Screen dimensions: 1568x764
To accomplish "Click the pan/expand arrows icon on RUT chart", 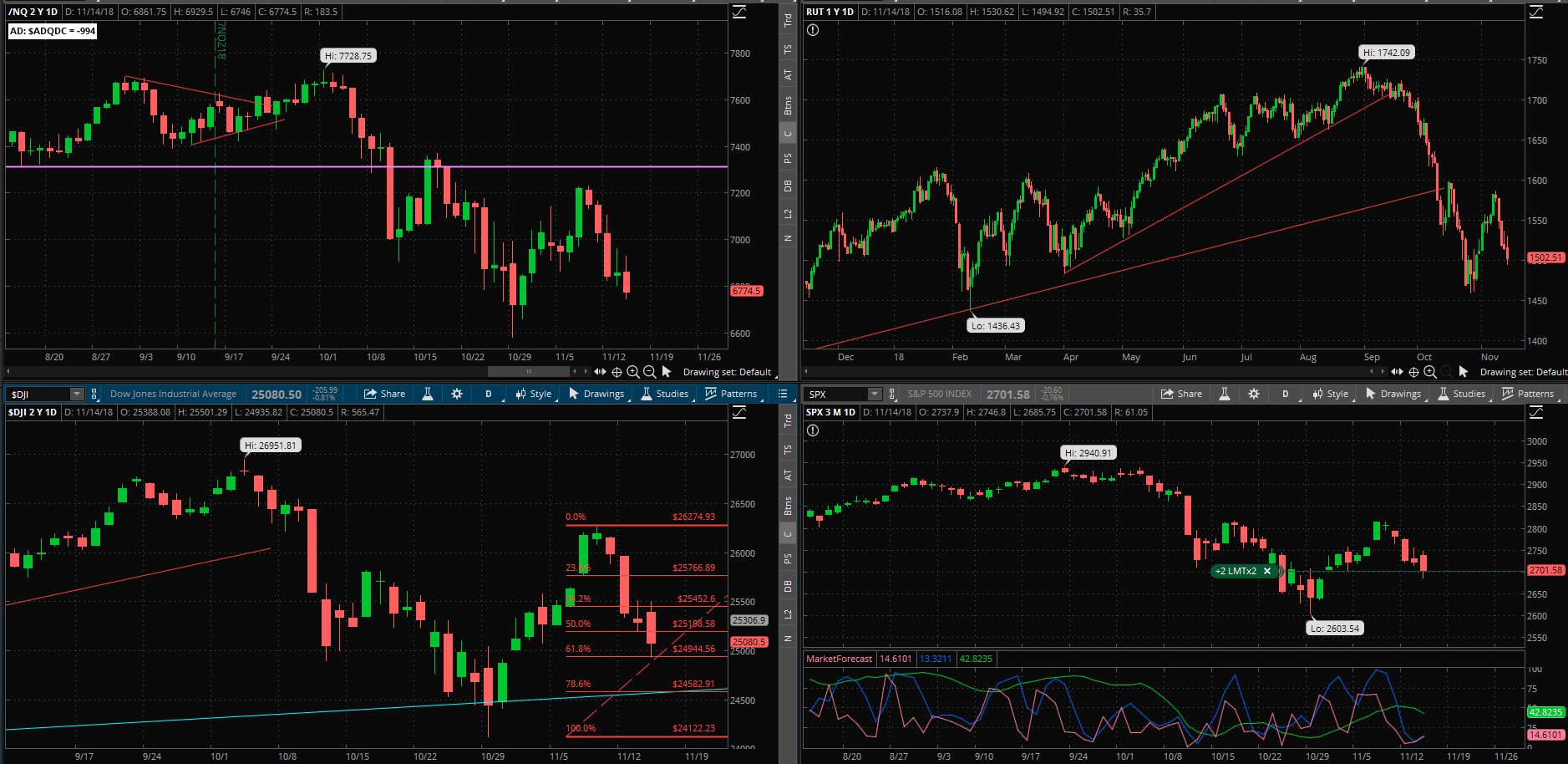I will click(1397, 371).
